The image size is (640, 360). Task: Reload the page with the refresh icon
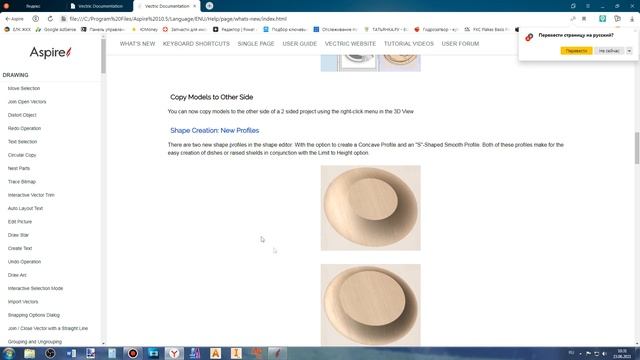[50, 19]
